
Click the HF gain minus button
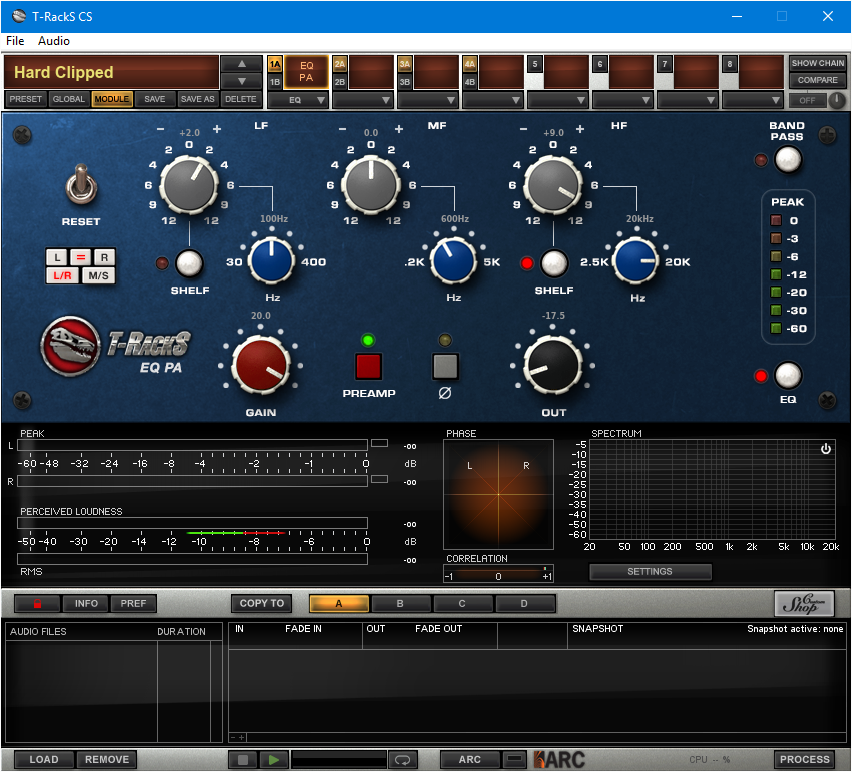(x=523, y=129)
